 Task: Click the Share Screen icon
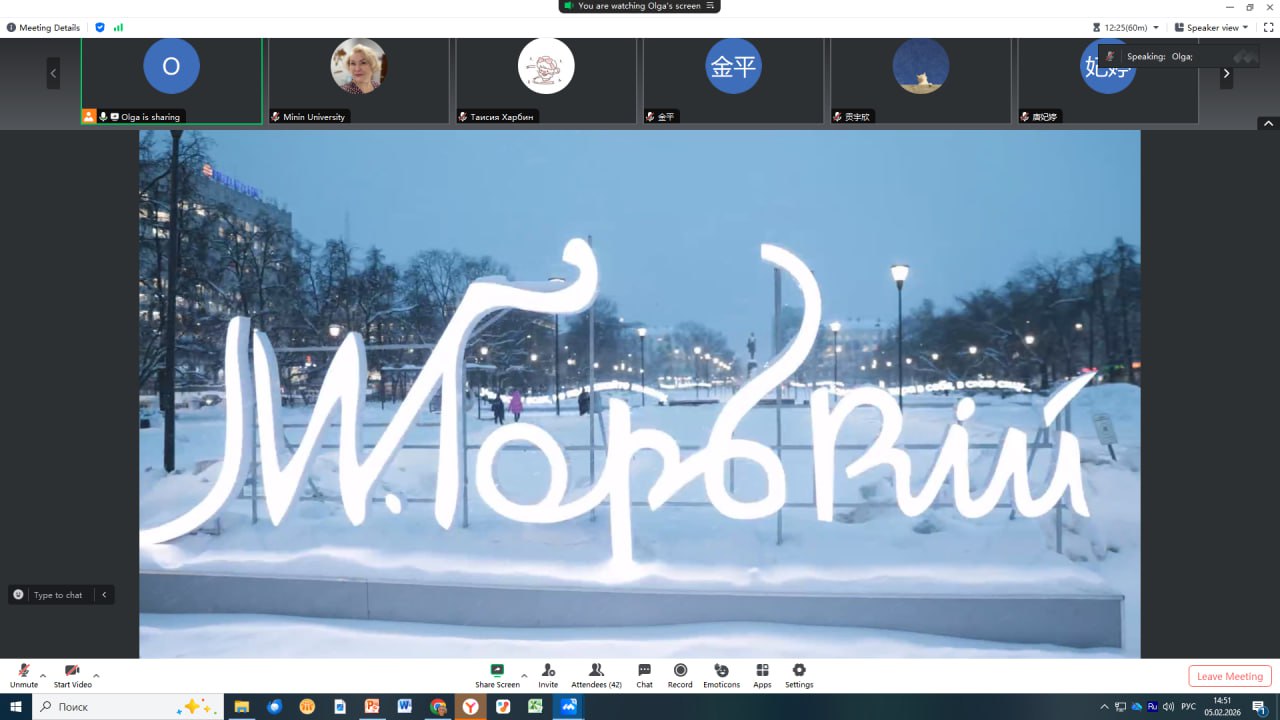496,670
